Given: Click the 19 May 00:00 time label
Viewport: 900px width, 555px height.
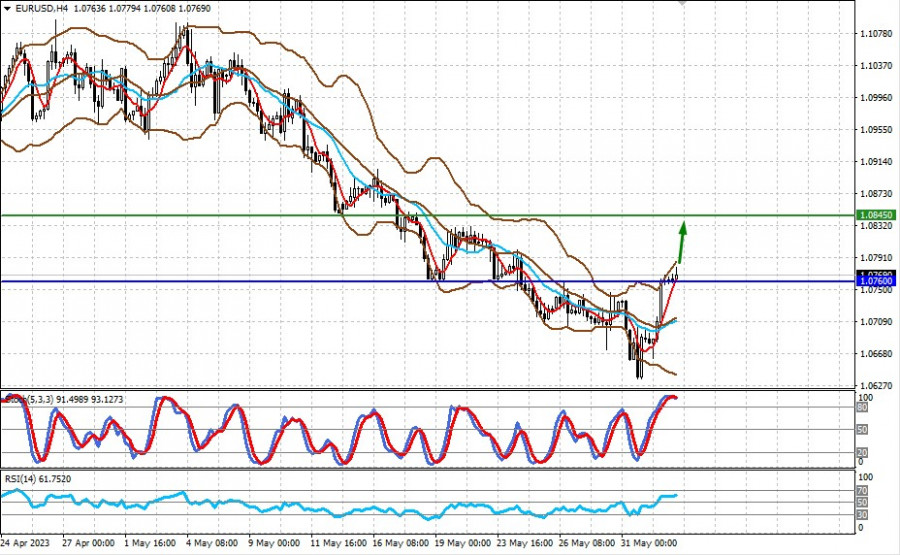Looking at the screenshot, I should click(463, 542).
